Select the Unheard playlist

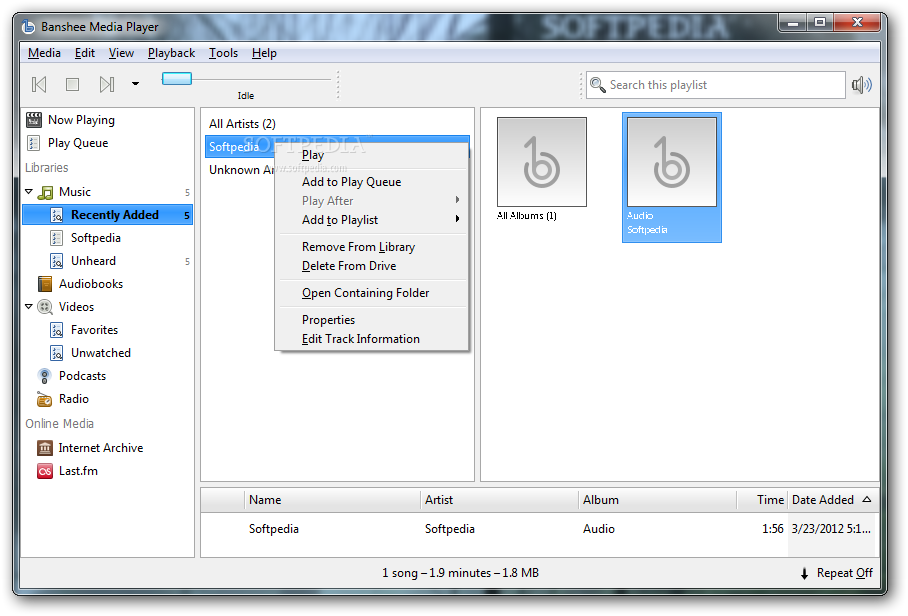pos(93,261)
